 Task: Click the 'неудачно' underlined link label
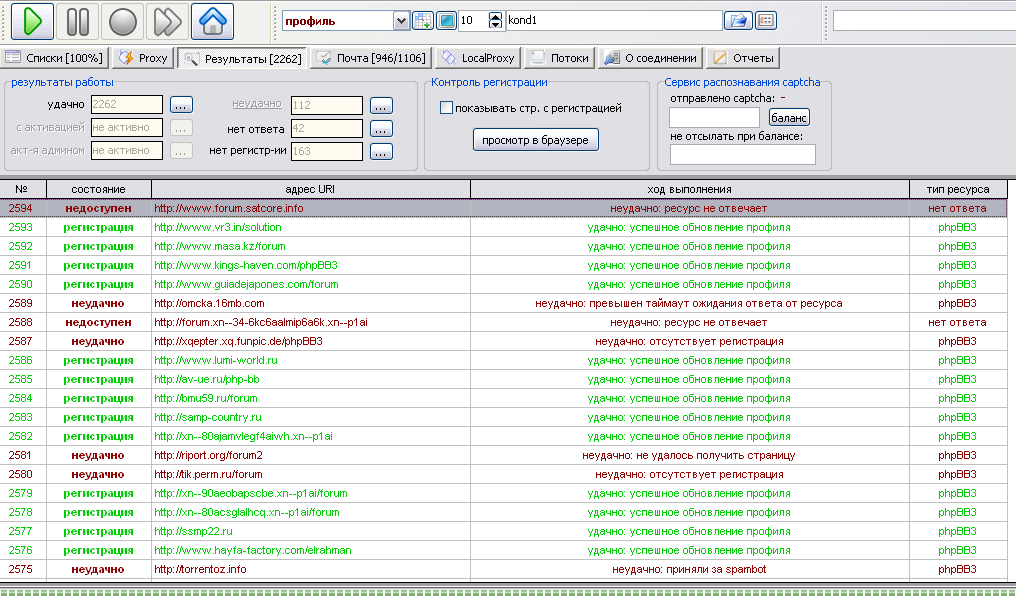(257, 104)
